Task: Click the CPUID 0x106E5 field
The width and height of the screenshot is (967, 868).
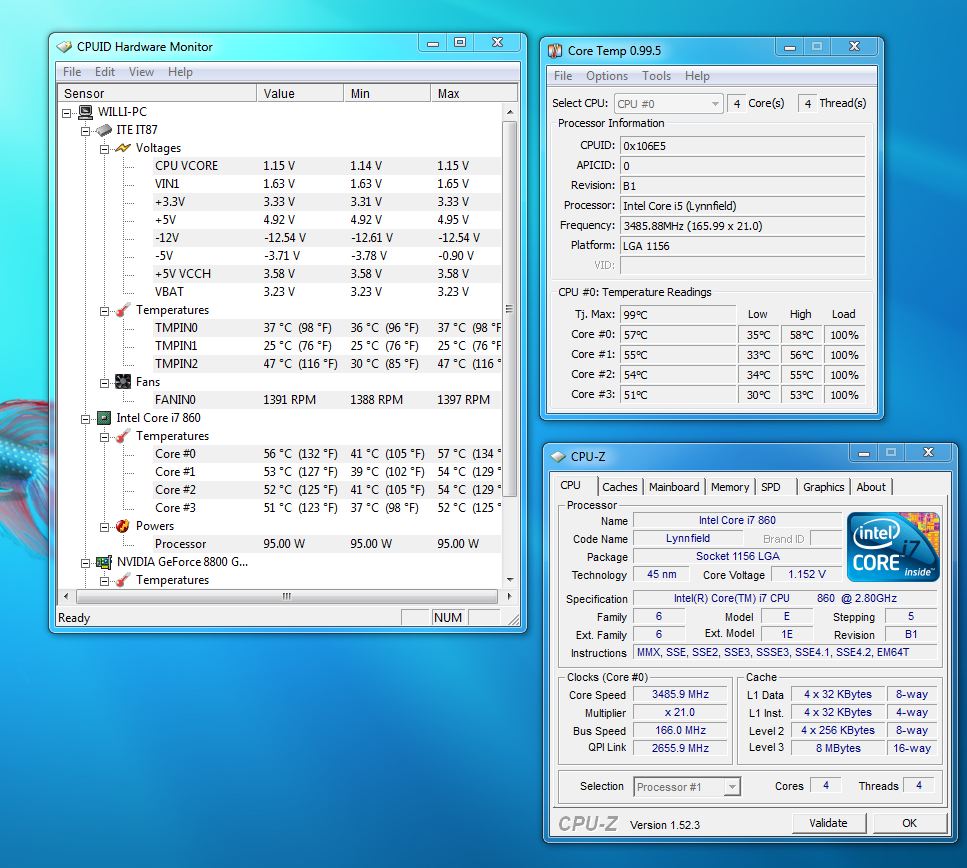Action: click(742, 146)
